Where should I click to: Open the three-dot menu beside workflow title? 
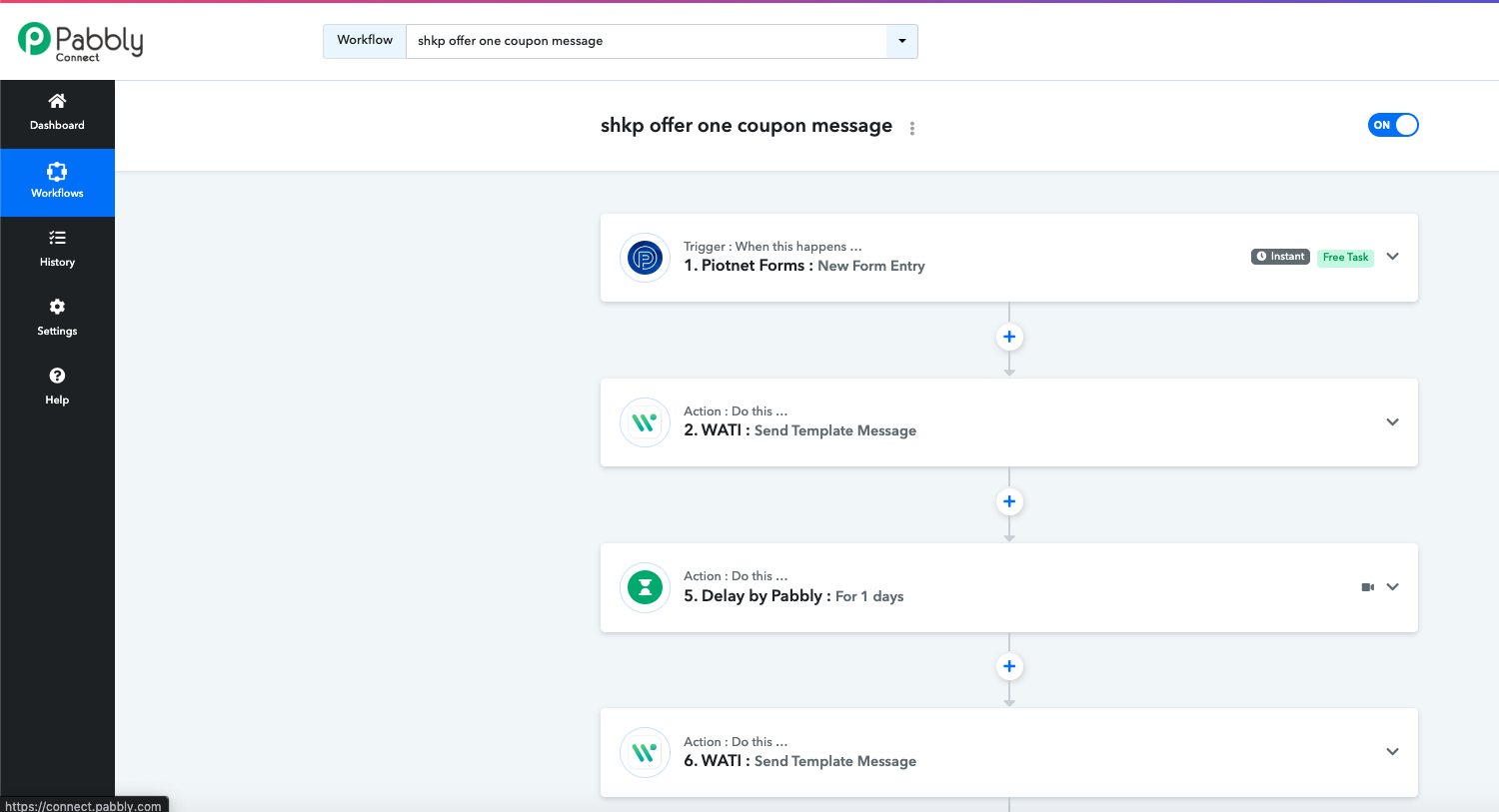tap(912, 128)
